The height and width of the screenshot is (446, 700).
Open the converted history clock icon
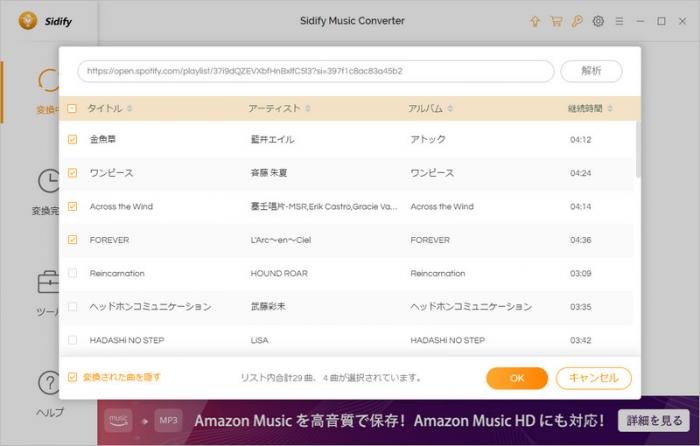pos(48,181)
